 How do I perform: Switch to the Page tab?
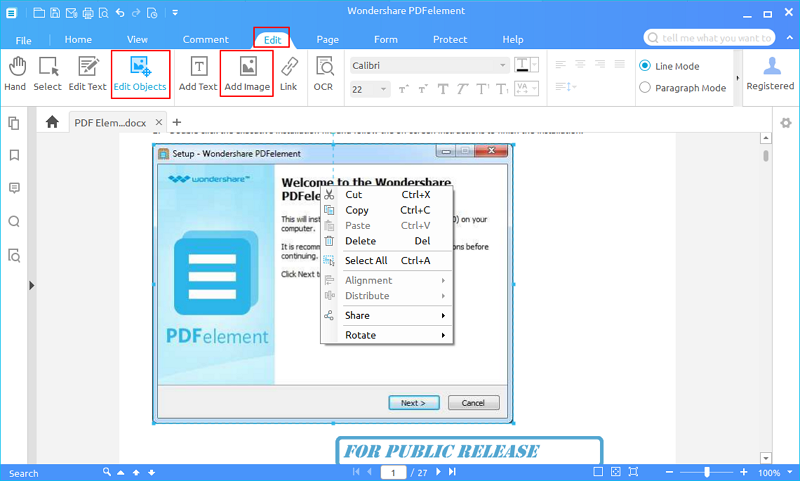click(328, 39)
